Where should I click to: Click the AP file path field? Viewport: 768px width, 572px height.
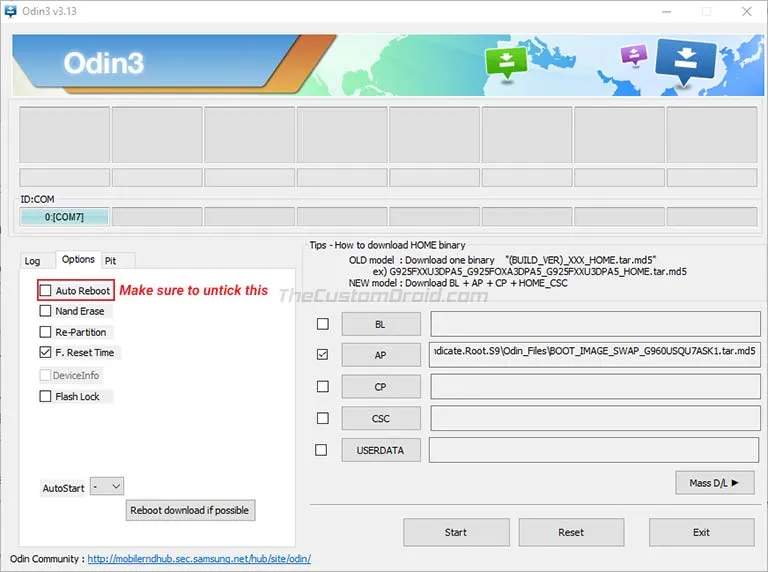pos(594,355)
